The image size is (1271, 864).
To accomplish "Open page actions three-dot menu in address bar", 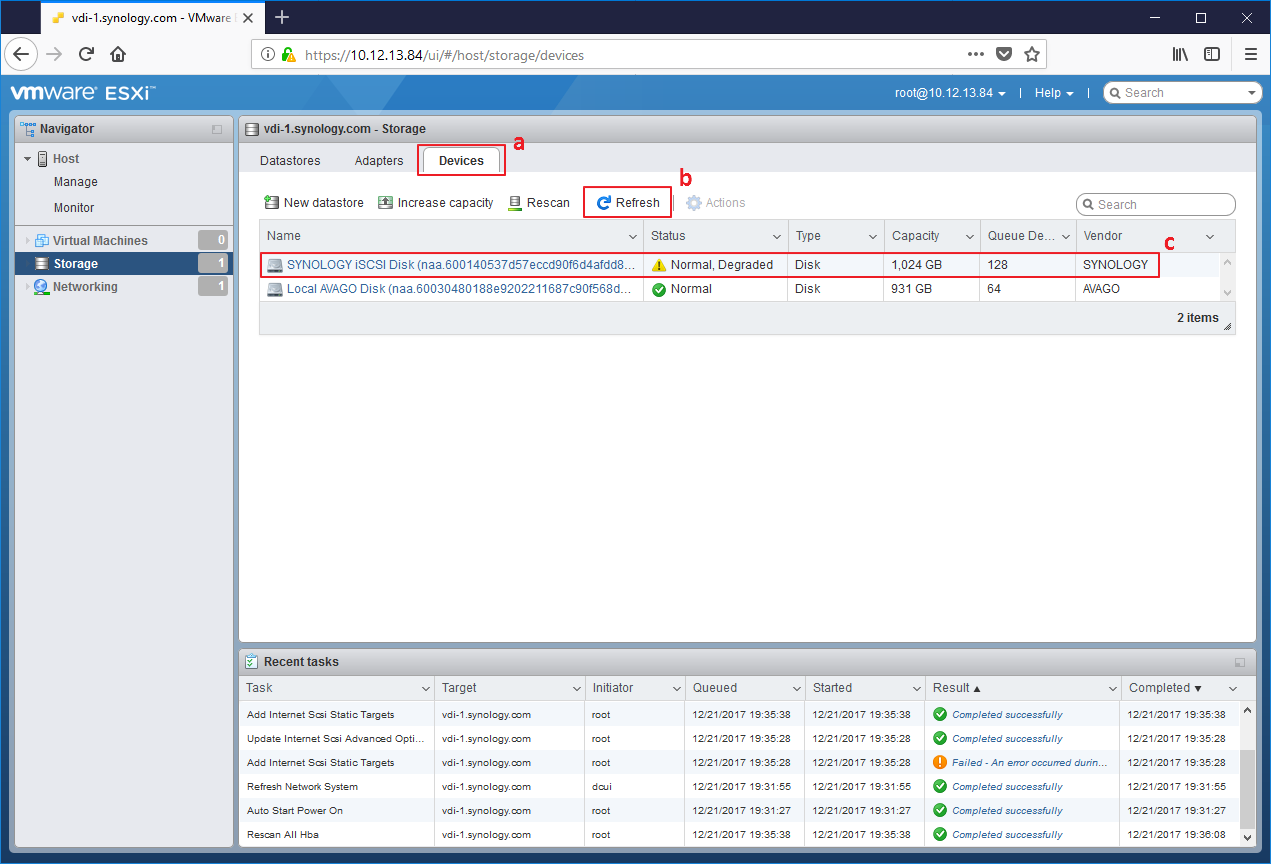I will (x=976, y=55).
